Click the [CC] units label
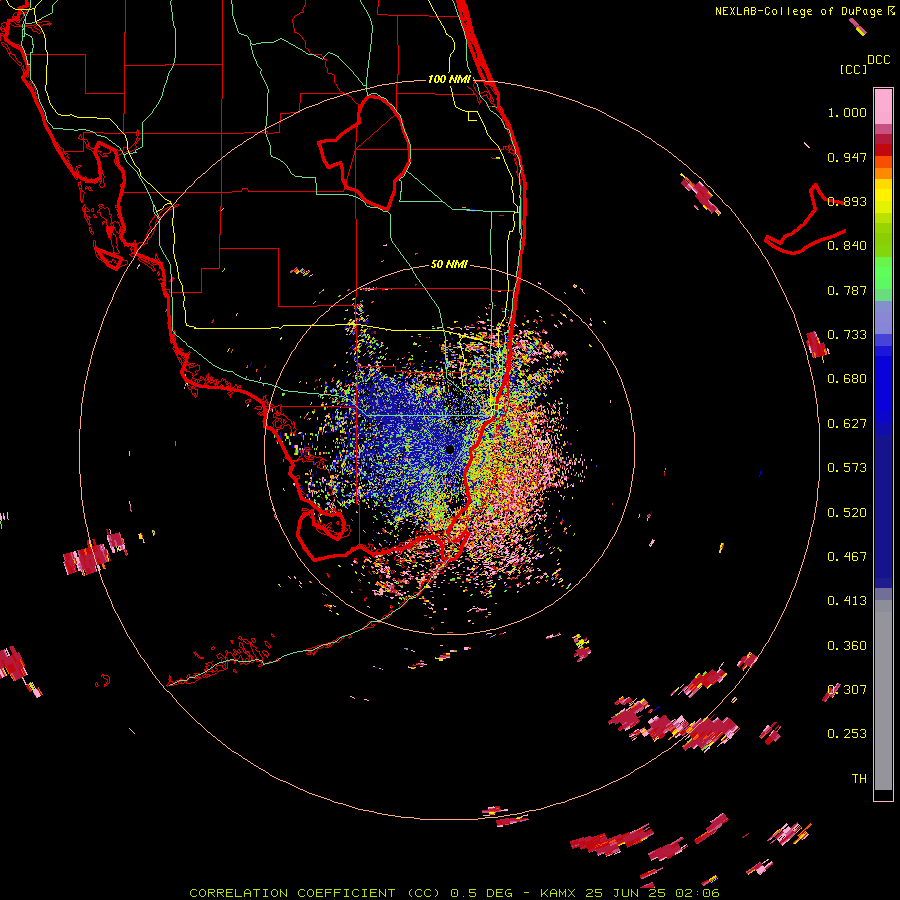This screenshot has width=900, height=900. coord(853,69)
